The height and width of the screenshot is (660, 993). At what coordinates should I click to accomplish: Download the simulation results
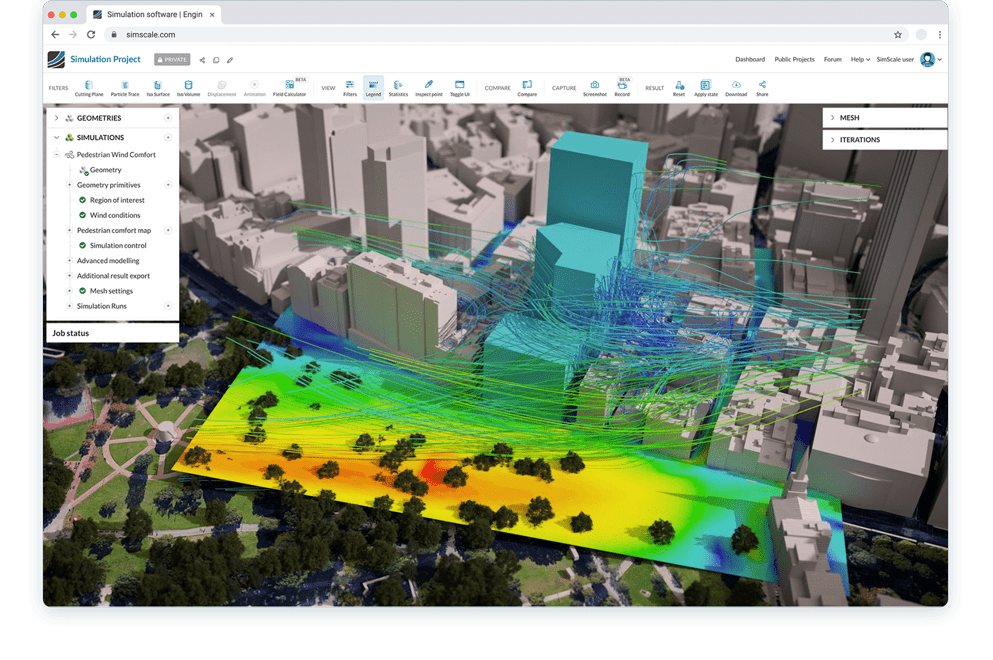coord(736,87)
